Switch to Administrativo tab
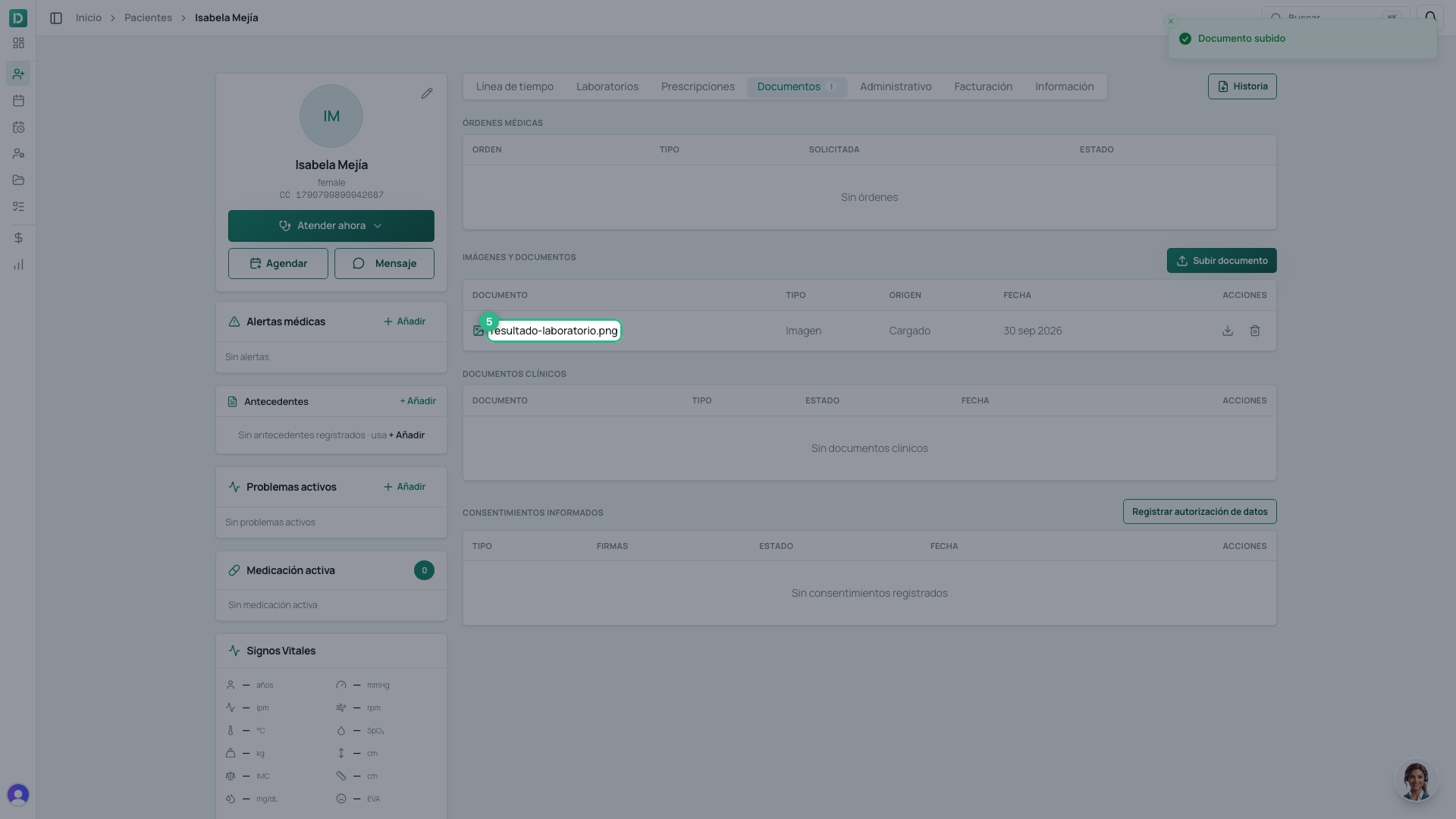 (896, 86)
